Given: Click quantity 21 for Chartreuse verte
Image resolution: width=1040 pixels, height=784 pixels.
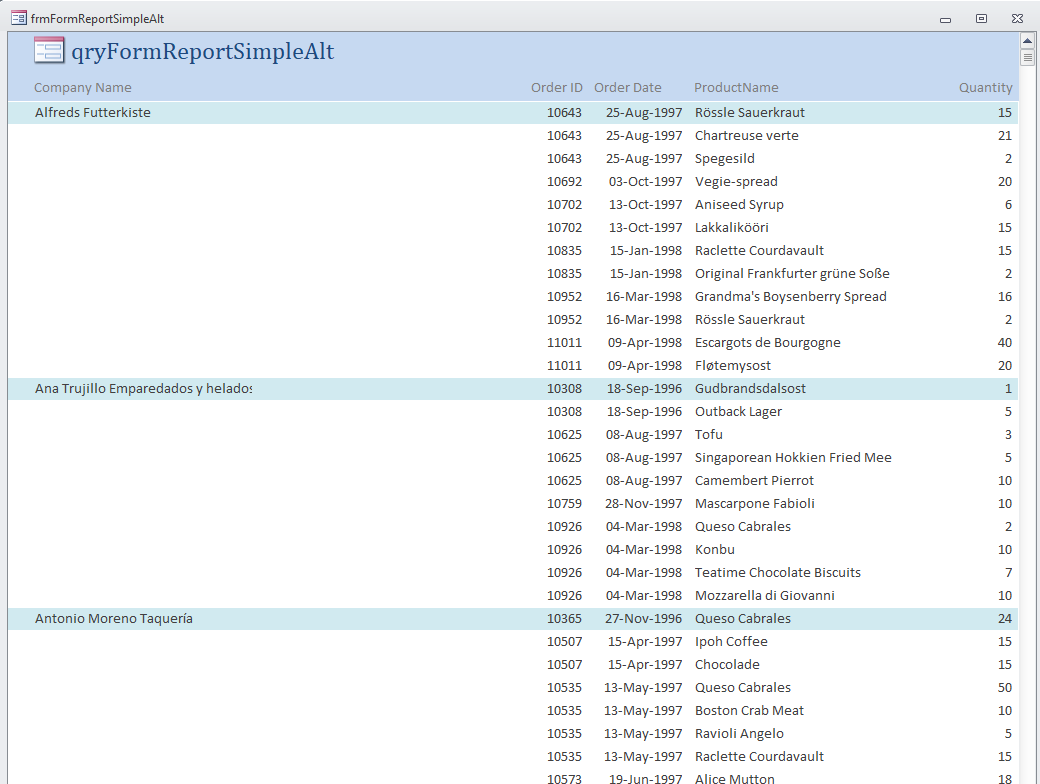Looking at the screenshot, I should point(1004,135).
